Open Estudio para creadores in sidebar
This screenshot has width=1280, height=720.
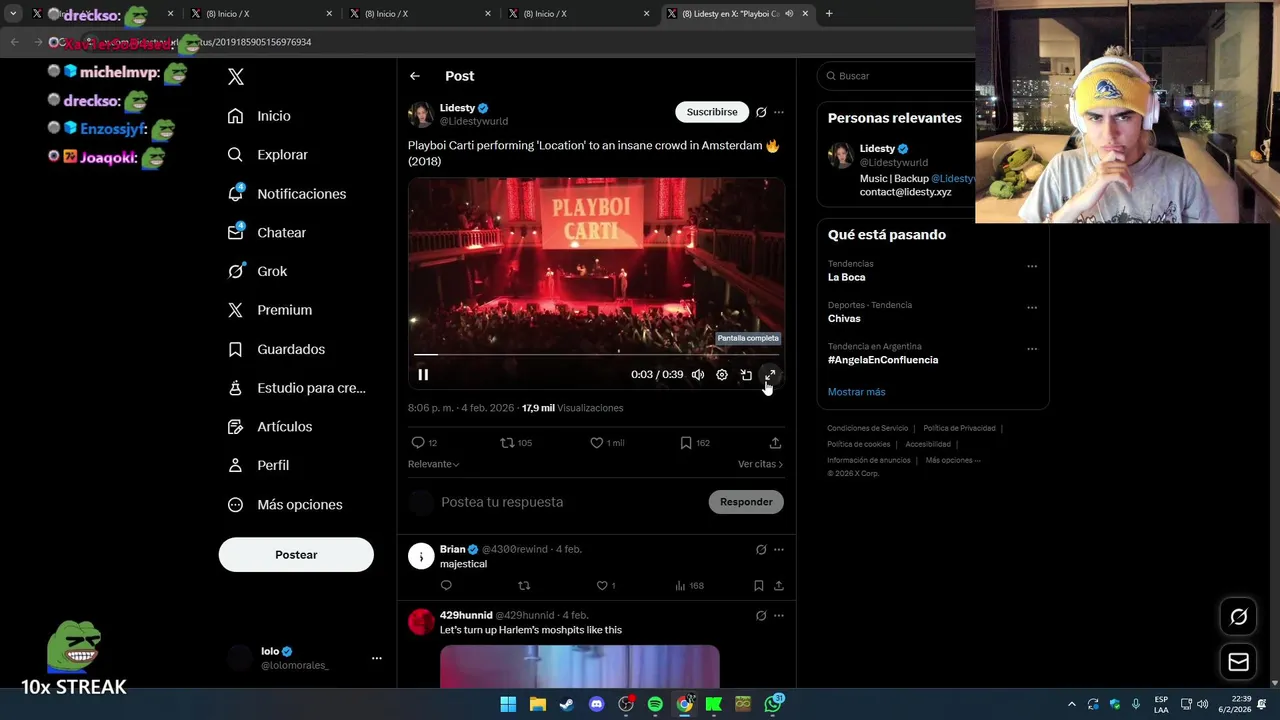pos(296,388)
